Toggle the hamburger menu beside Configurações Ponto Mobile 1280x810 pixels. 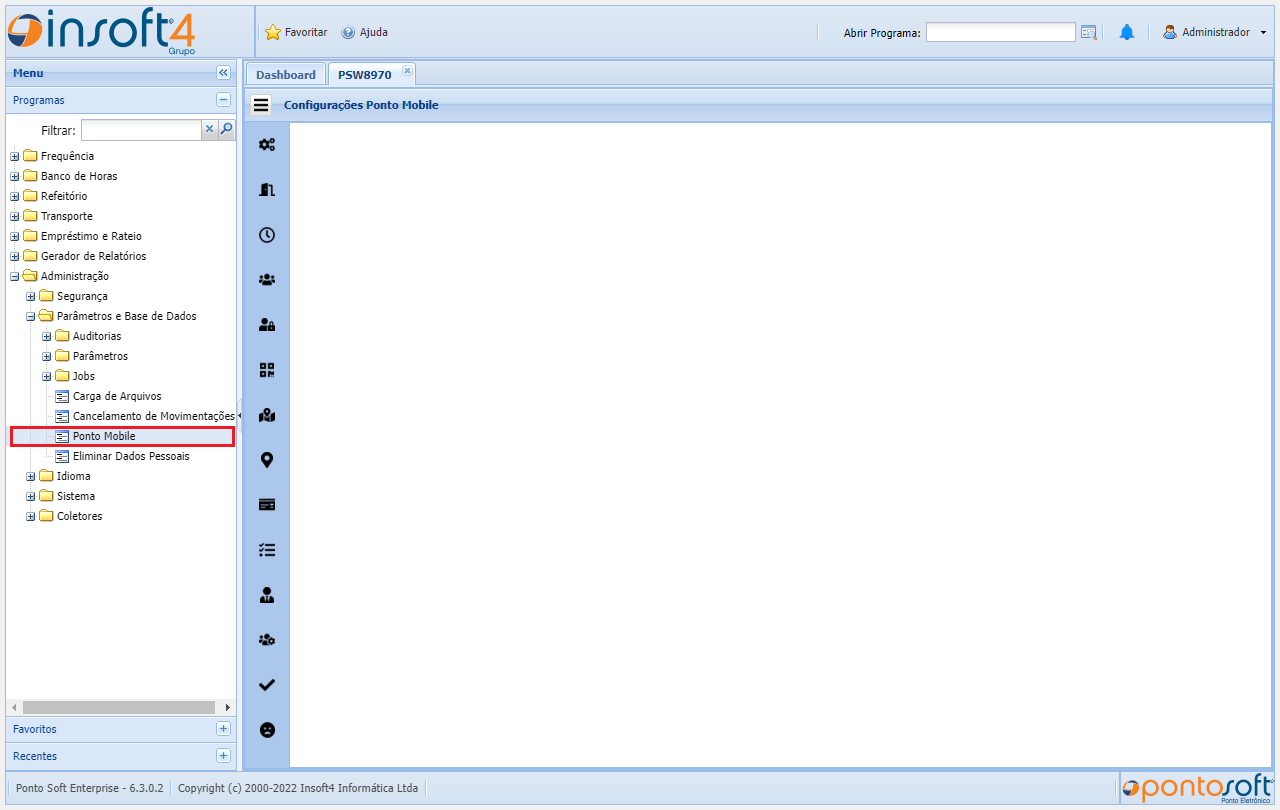click(x=261, y=105)
